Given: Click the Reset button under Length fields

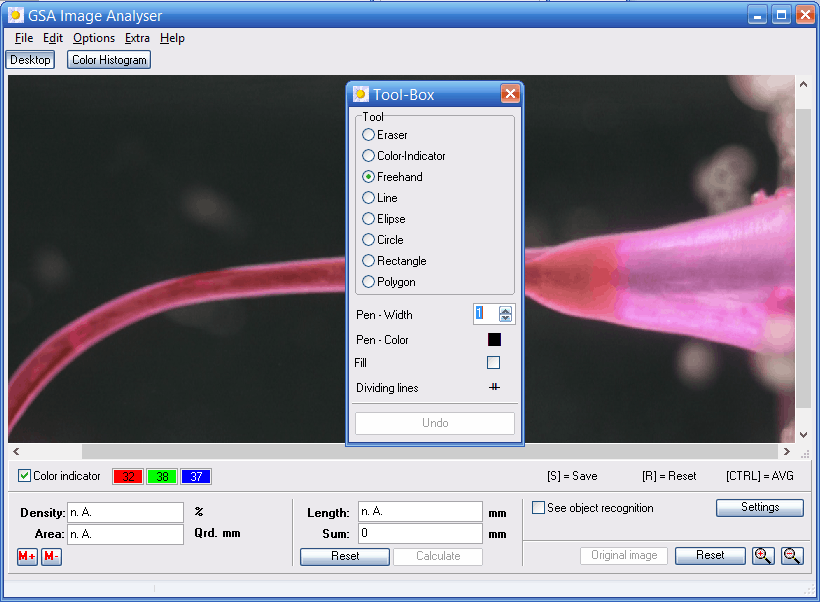Looking at the screenshot, I should click(345, 556).
